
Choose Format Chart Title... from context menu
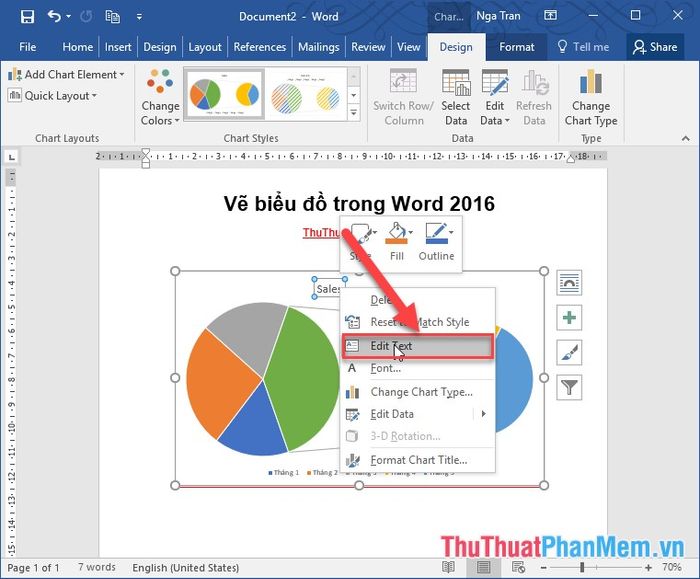[x=418, y=460]
